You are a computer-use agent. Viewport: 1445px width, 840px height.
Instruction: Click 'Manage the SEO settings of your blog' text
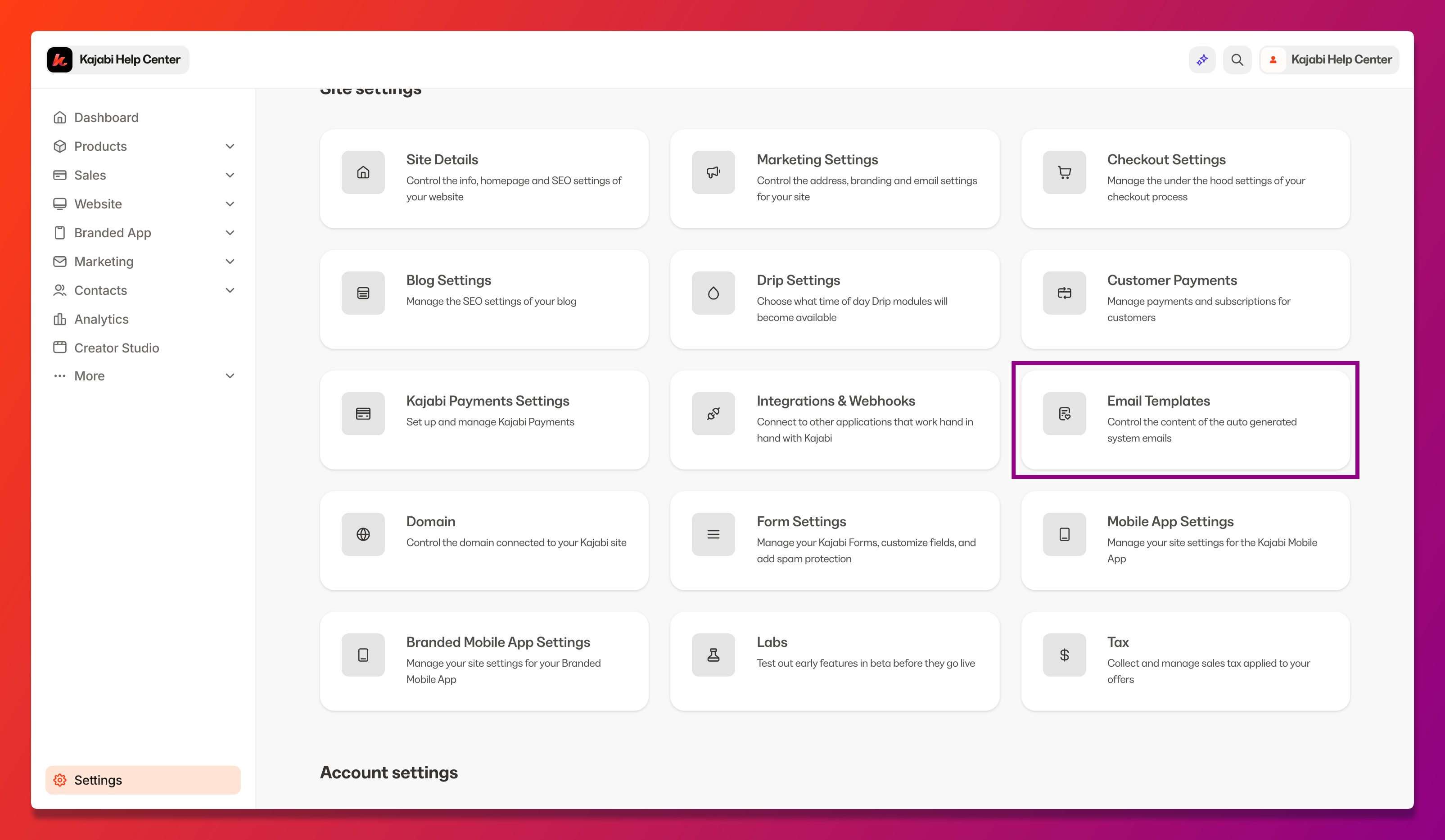coord(492,301)
